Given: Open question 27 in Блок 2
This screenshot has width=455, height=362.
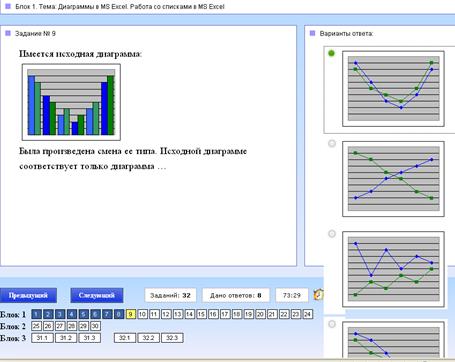Looking at the screenshot, I should (60, 326).
